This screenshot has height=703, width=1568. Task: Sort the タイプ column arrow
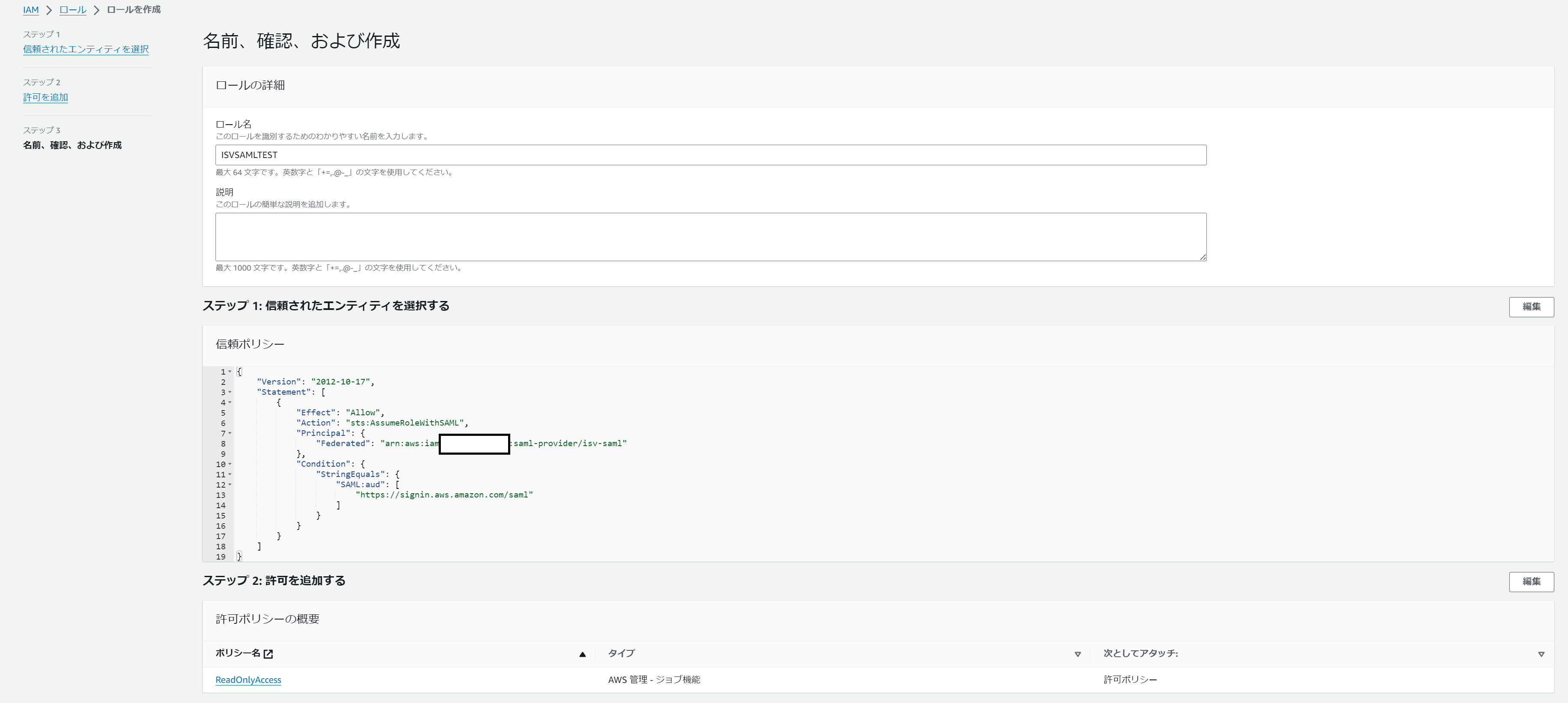1077,654
